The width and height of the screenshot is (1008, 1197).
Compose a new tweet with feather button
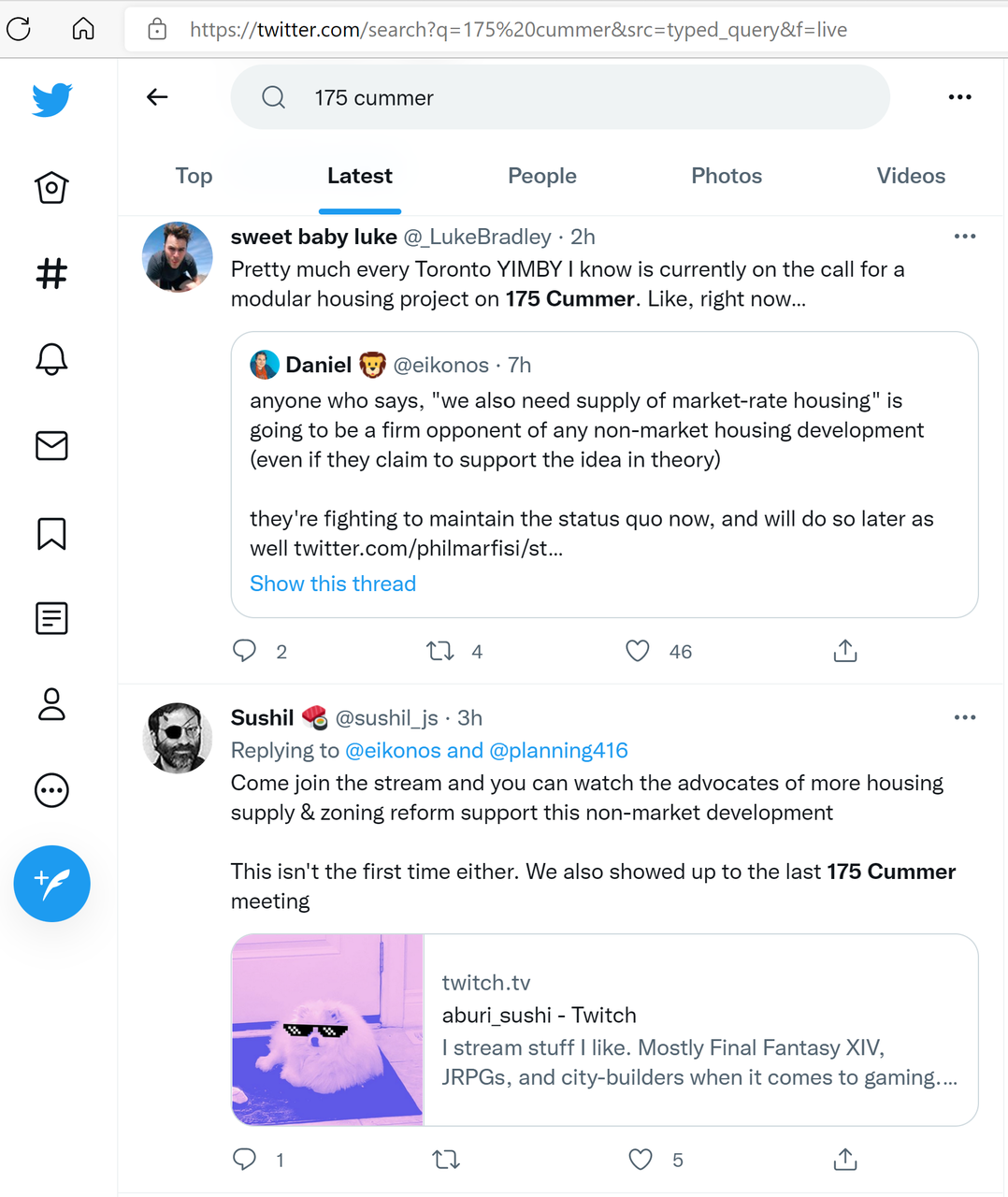point(51,884)
